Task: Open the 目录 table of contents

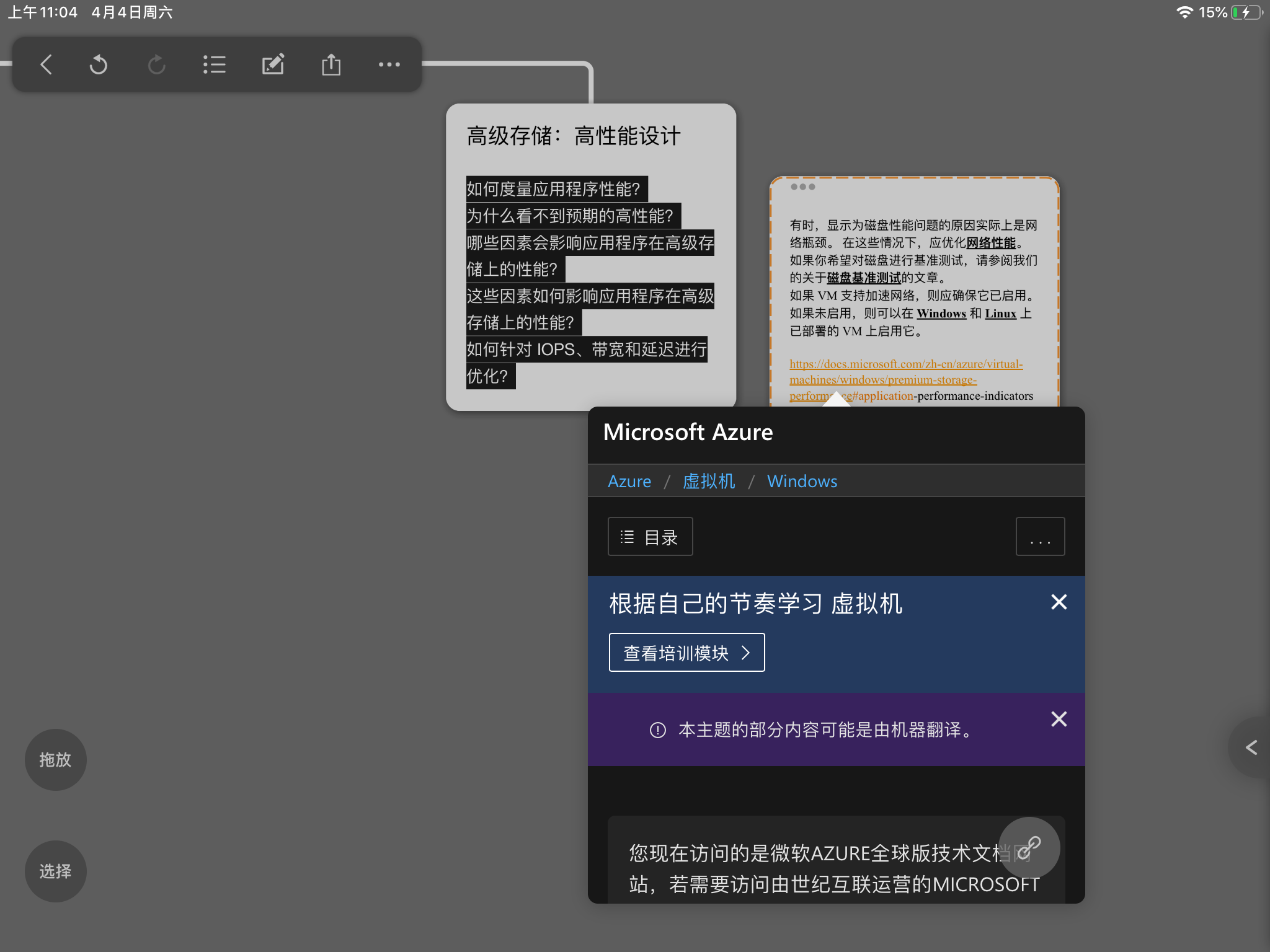Action: 650,537
